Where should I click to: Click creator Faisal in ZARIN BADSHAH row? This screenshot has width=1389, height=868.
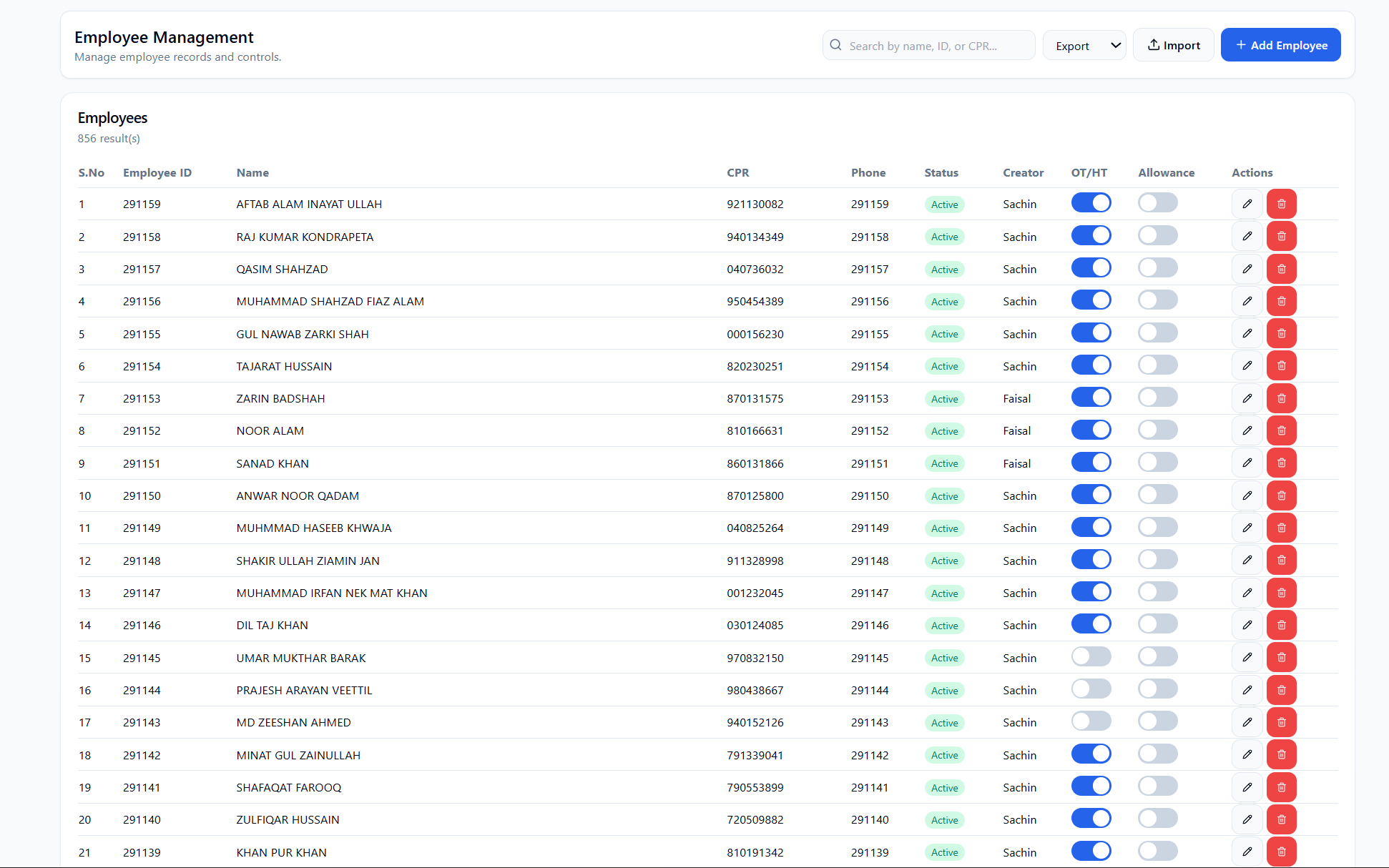coord(1016,398)
